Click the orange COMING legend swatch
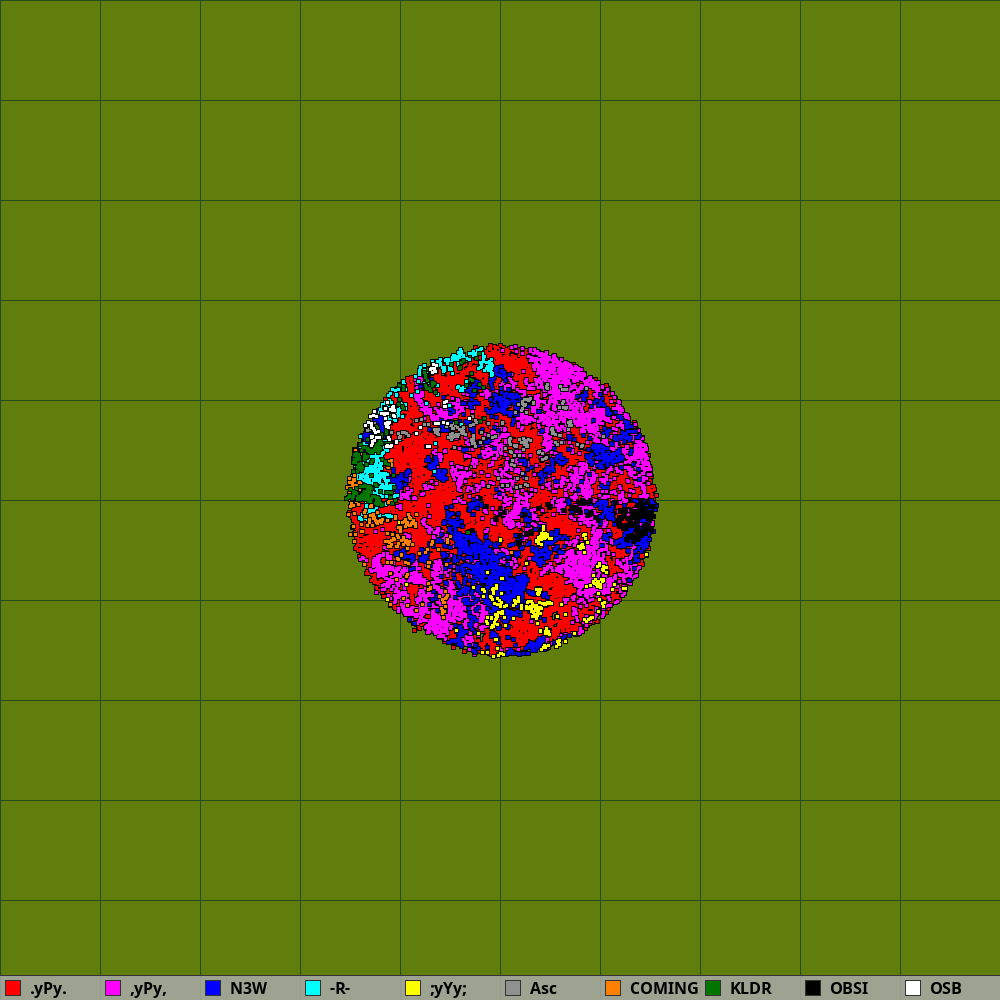The height and width of the screenshot is (1000, 1000). [x=613, y=988]
